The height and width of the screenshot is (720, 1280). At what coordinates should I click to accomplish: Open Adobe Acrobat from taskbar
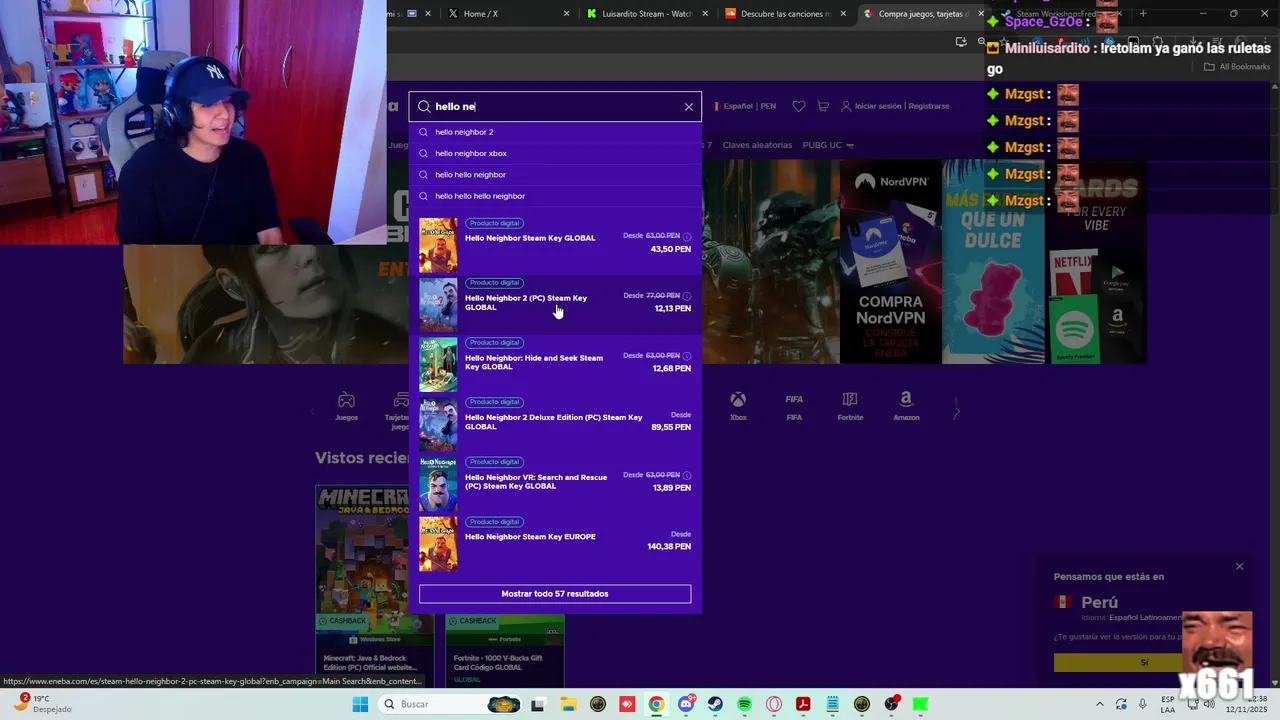tap(803, 704)
